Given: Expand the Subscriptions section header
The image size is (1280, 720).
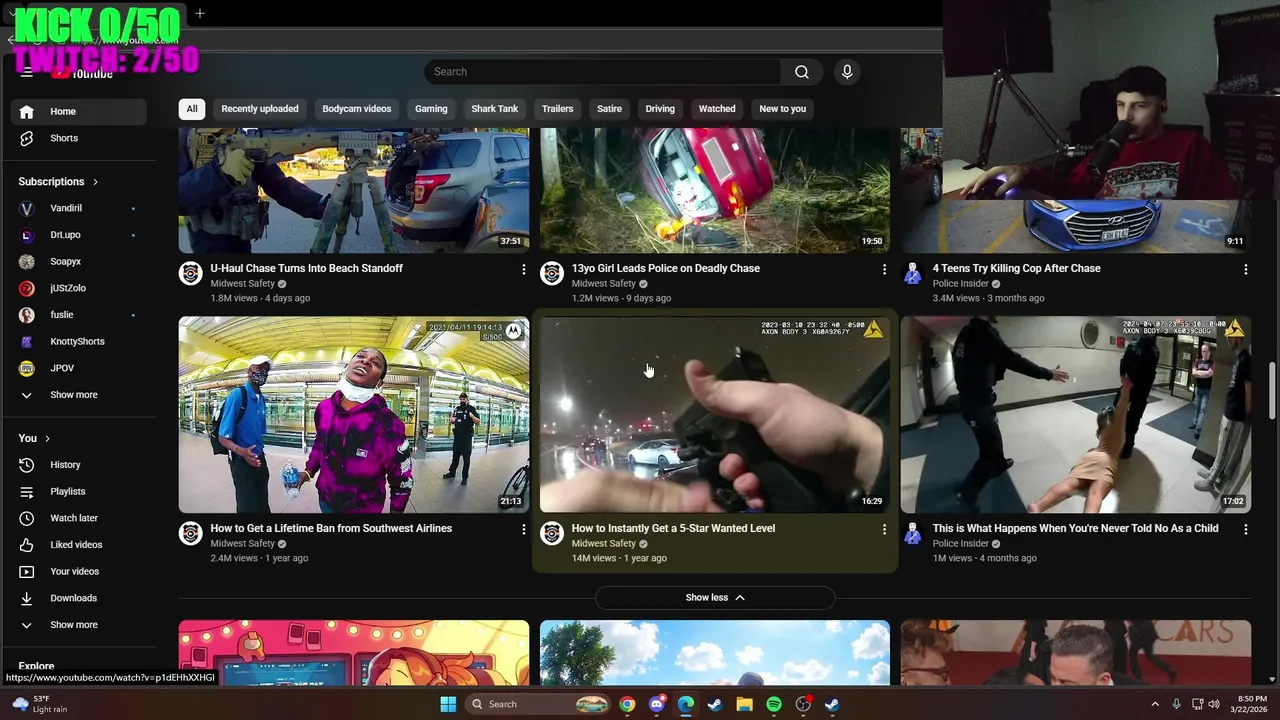Looking at the screenshot, I should coord(59,181).
